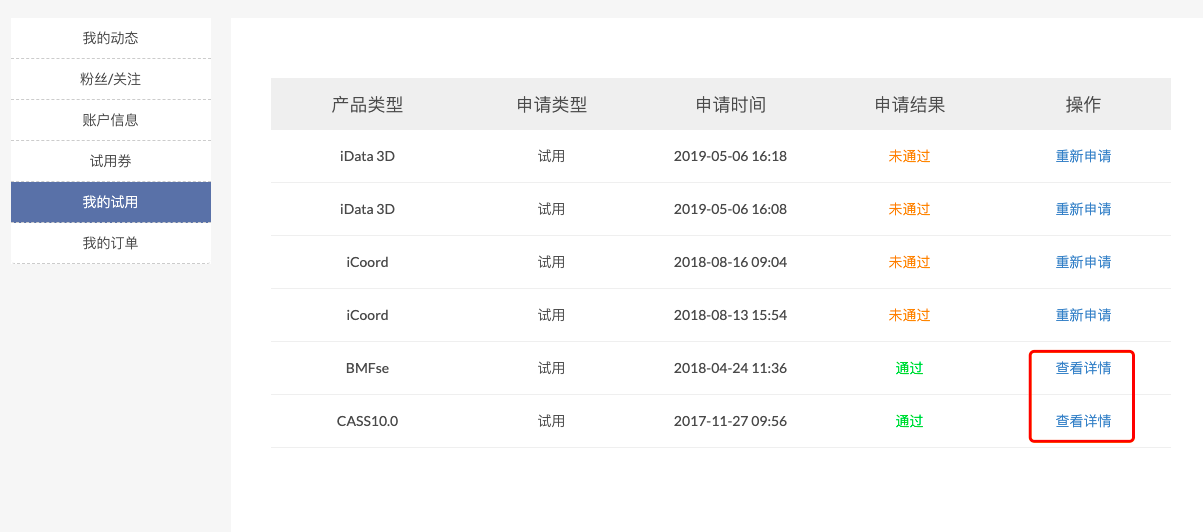1203x532 pixels.
Task: Click 重新申请 for iData 3D 16:18 application
Action: tap(1083, 156)
